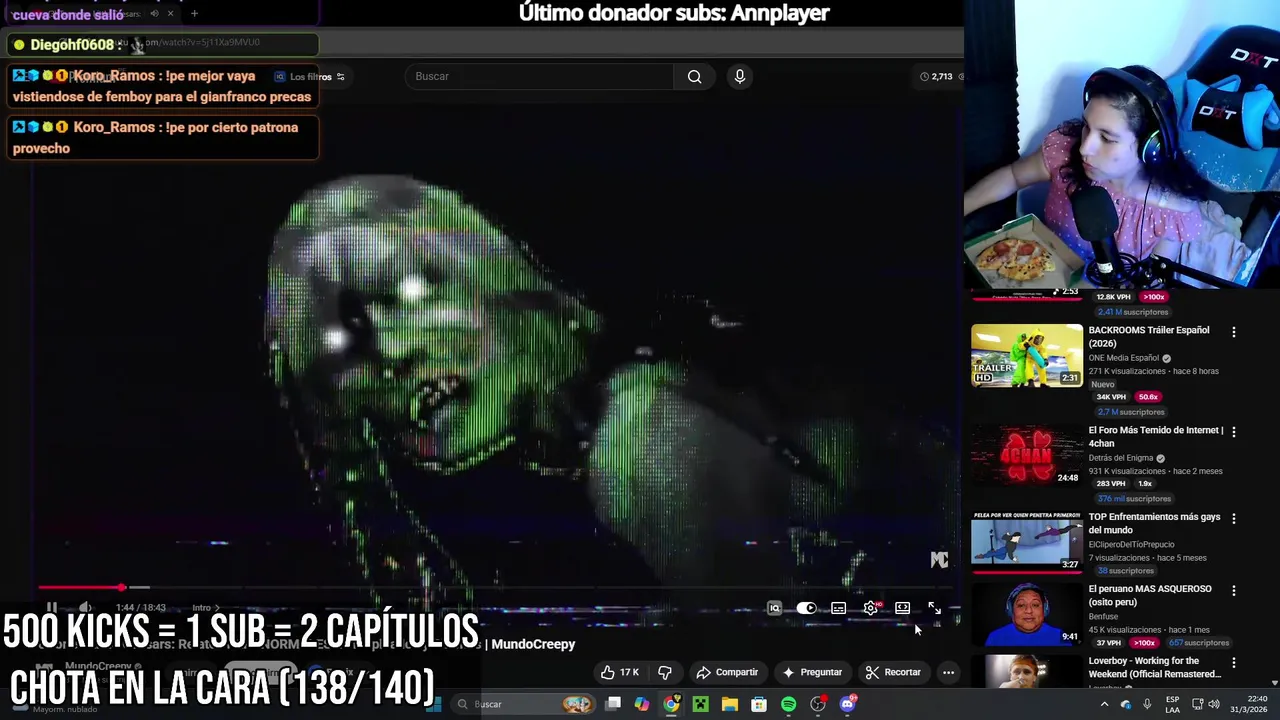Open BACKROOMS Tráiler Español thumbnail

pos(1027,355)
